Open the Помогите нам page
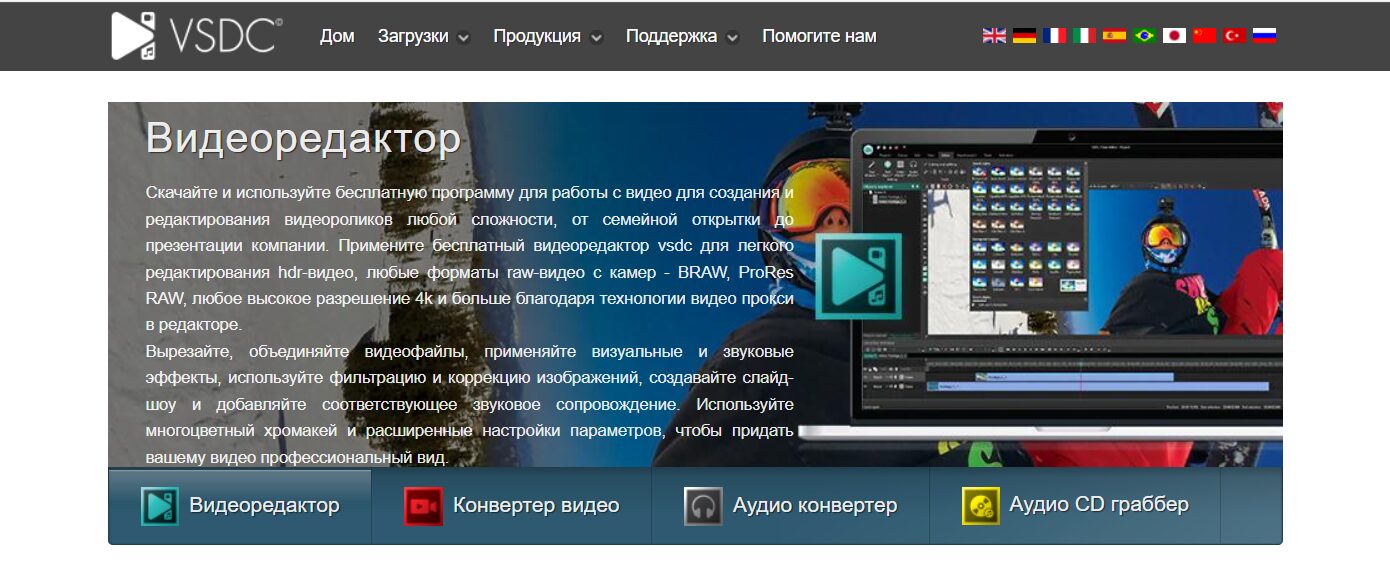The width and height of the screenshot is (1390, 564). pyautogui.click(x=819, y=36)
